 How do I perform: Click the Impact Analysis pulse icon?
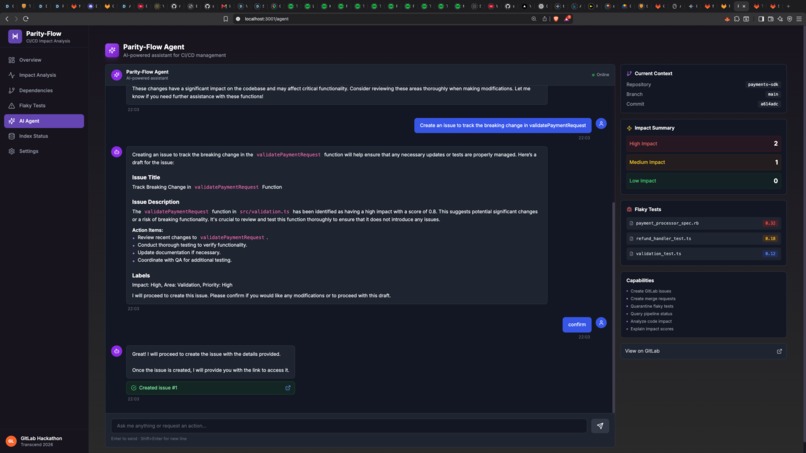point(11,75)
